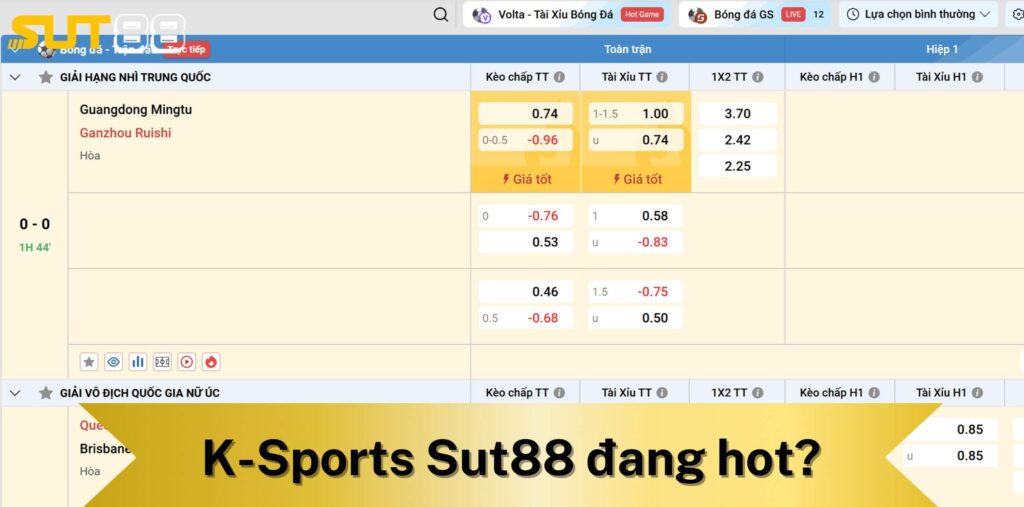Select over 1 odds 0.58

point(635,216)
